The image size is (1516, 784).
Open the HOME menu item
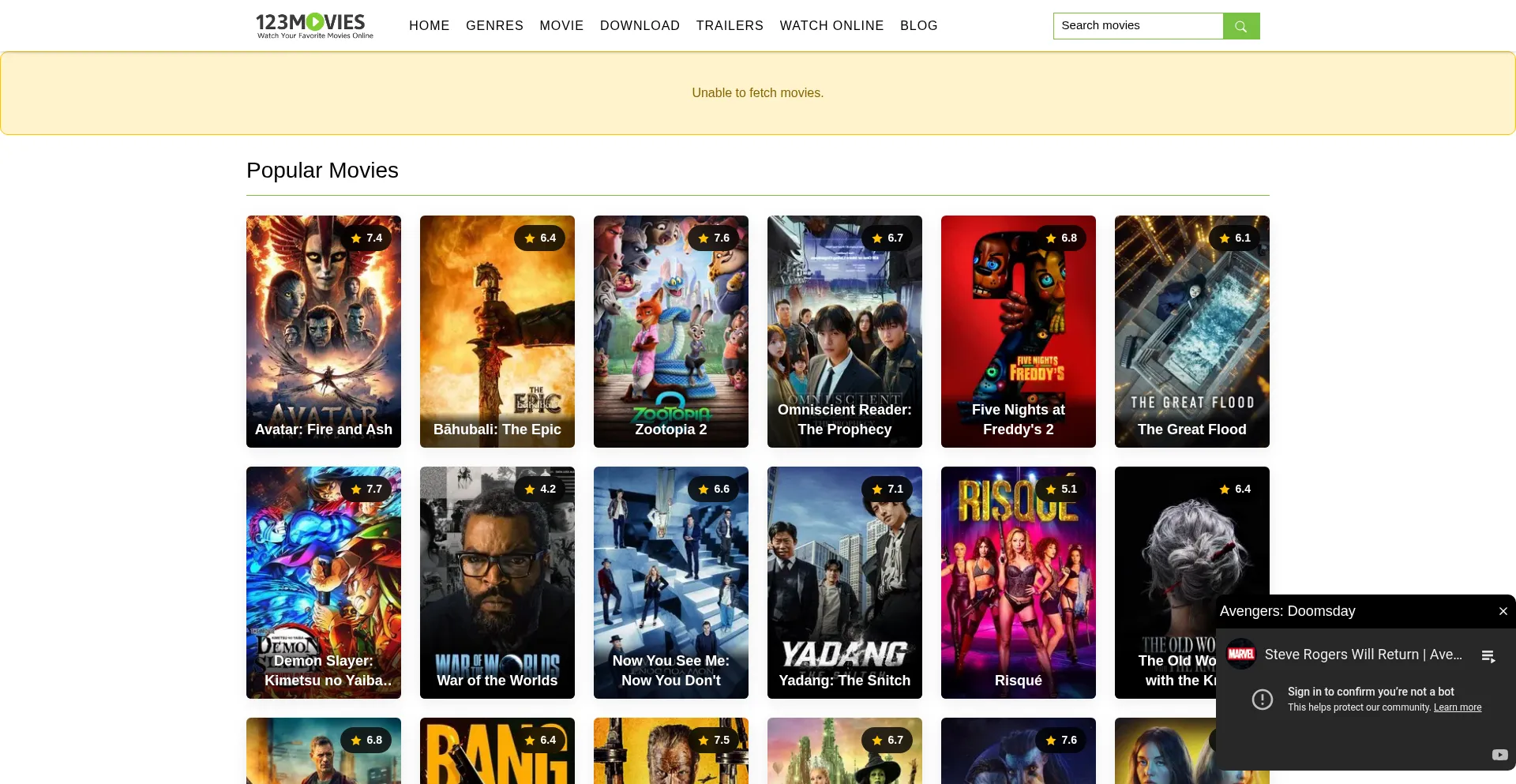[x=429, y=25]
